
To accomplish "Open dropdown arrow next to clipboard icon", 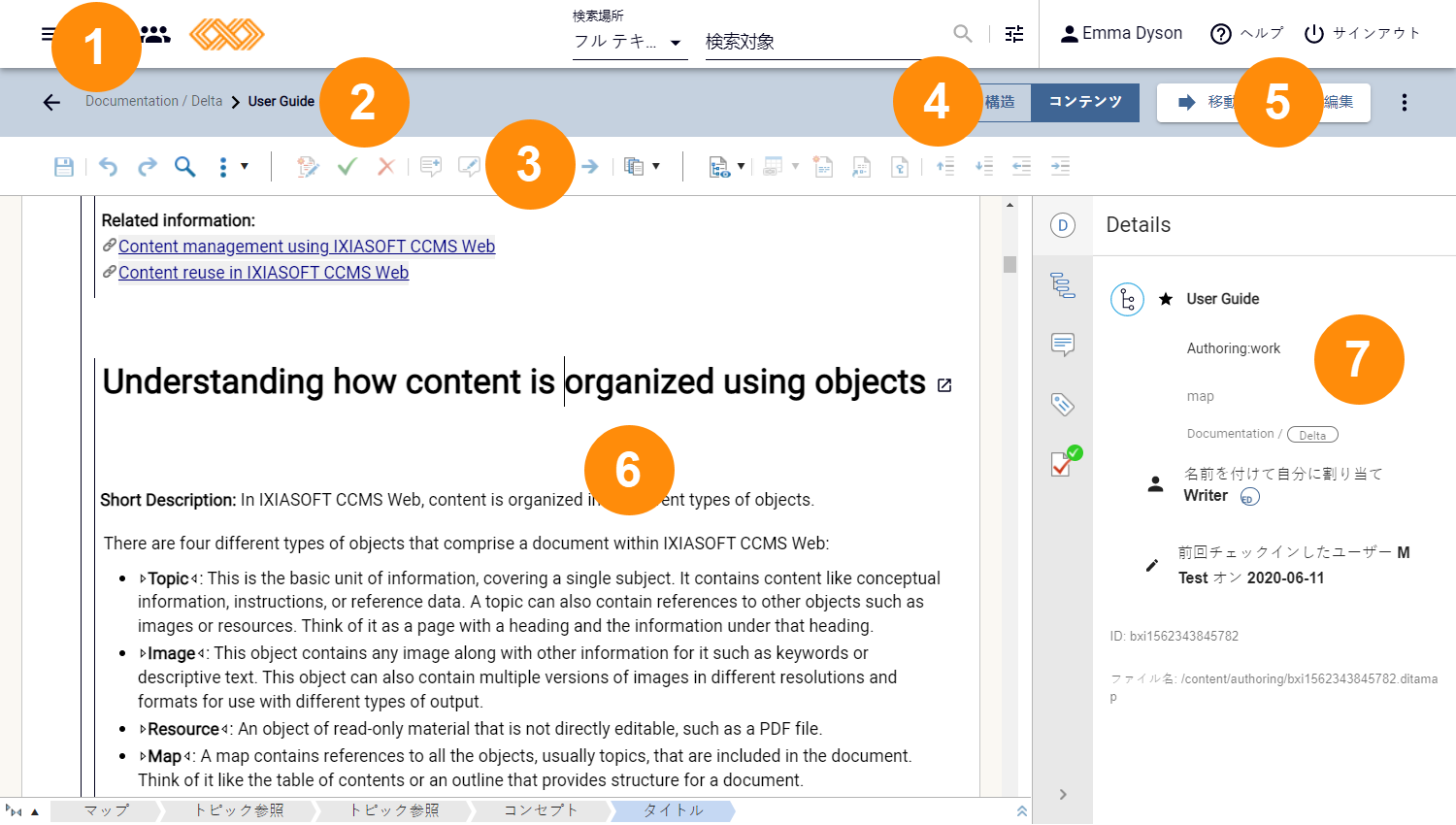I will (656, 167).
